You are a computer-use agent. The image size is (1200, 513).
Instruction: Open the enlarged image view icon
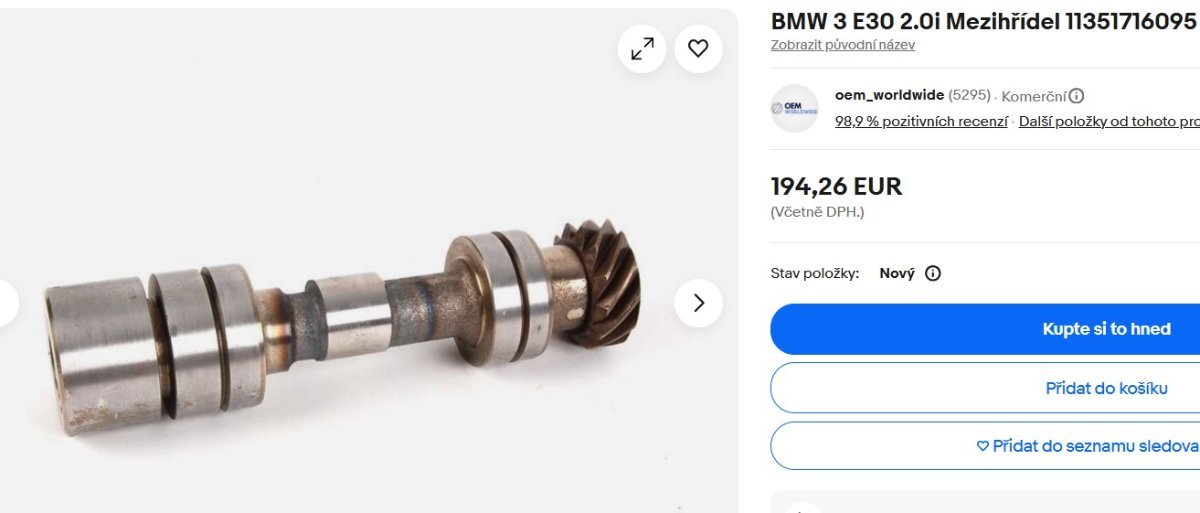[x=642, y=48]
